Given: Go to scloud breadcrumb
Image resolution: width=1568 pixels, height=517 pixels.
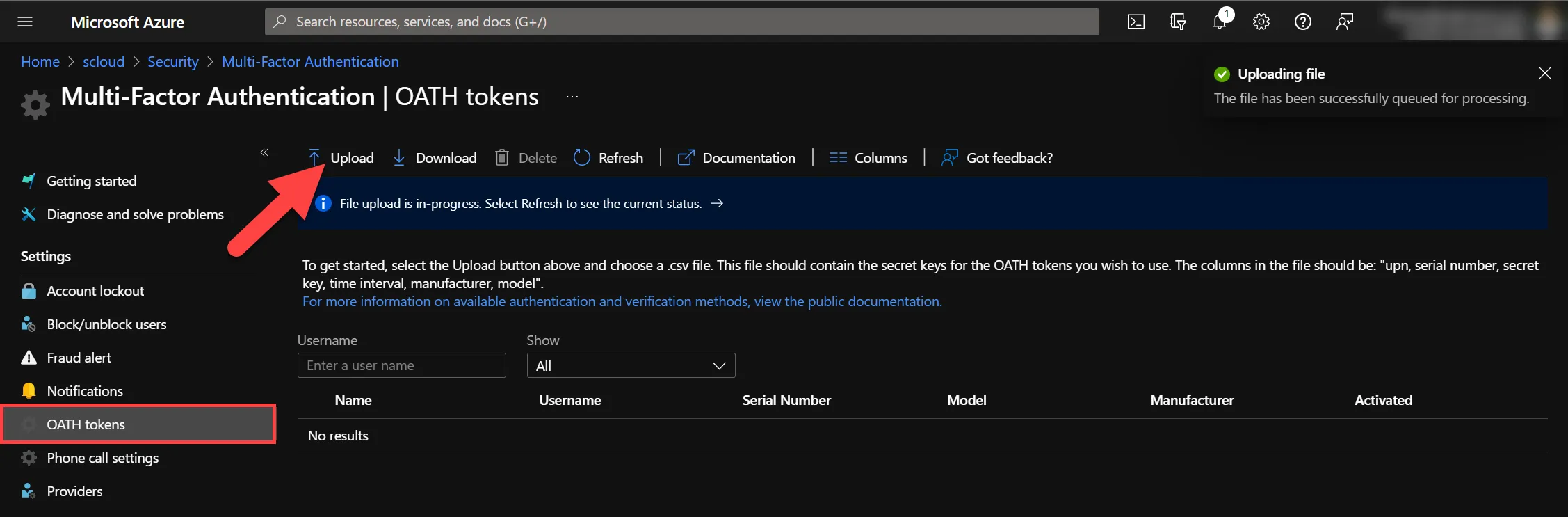Looking at the screenshot, I should [x=104, y=62].
